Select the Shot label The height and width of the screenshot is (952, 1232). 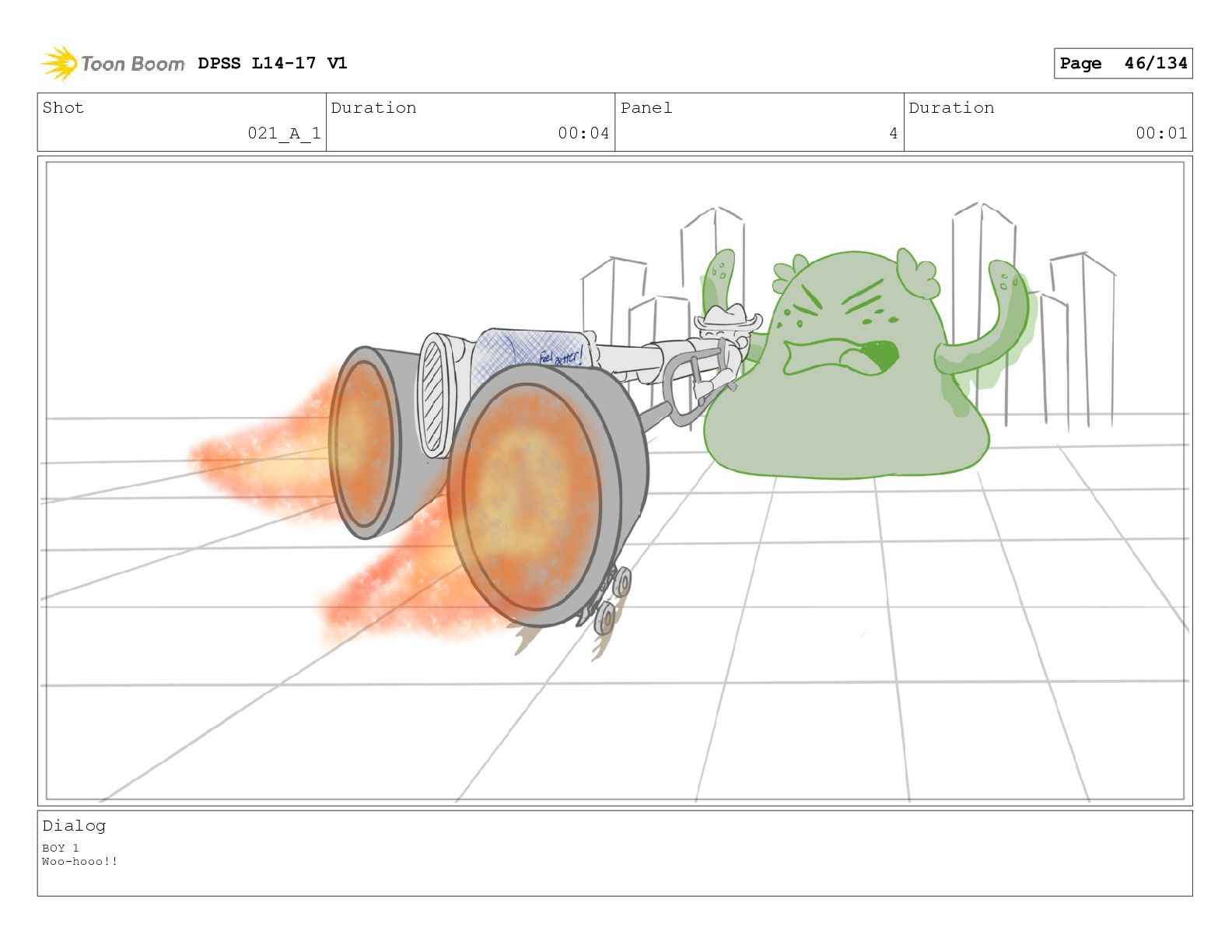click(63, 107)
